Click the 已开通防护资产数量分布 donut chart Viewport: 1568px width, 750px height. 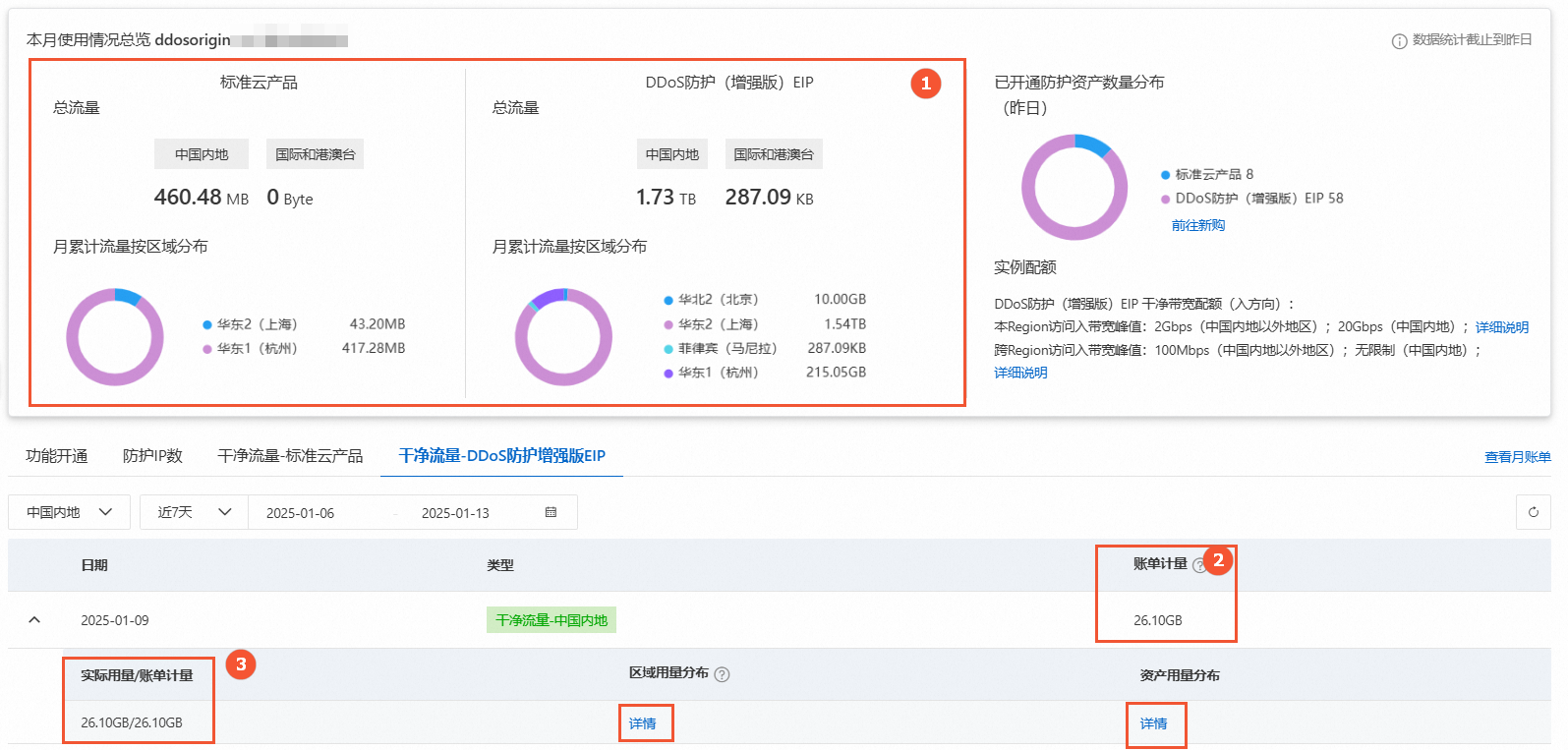tap(1074, 187)
